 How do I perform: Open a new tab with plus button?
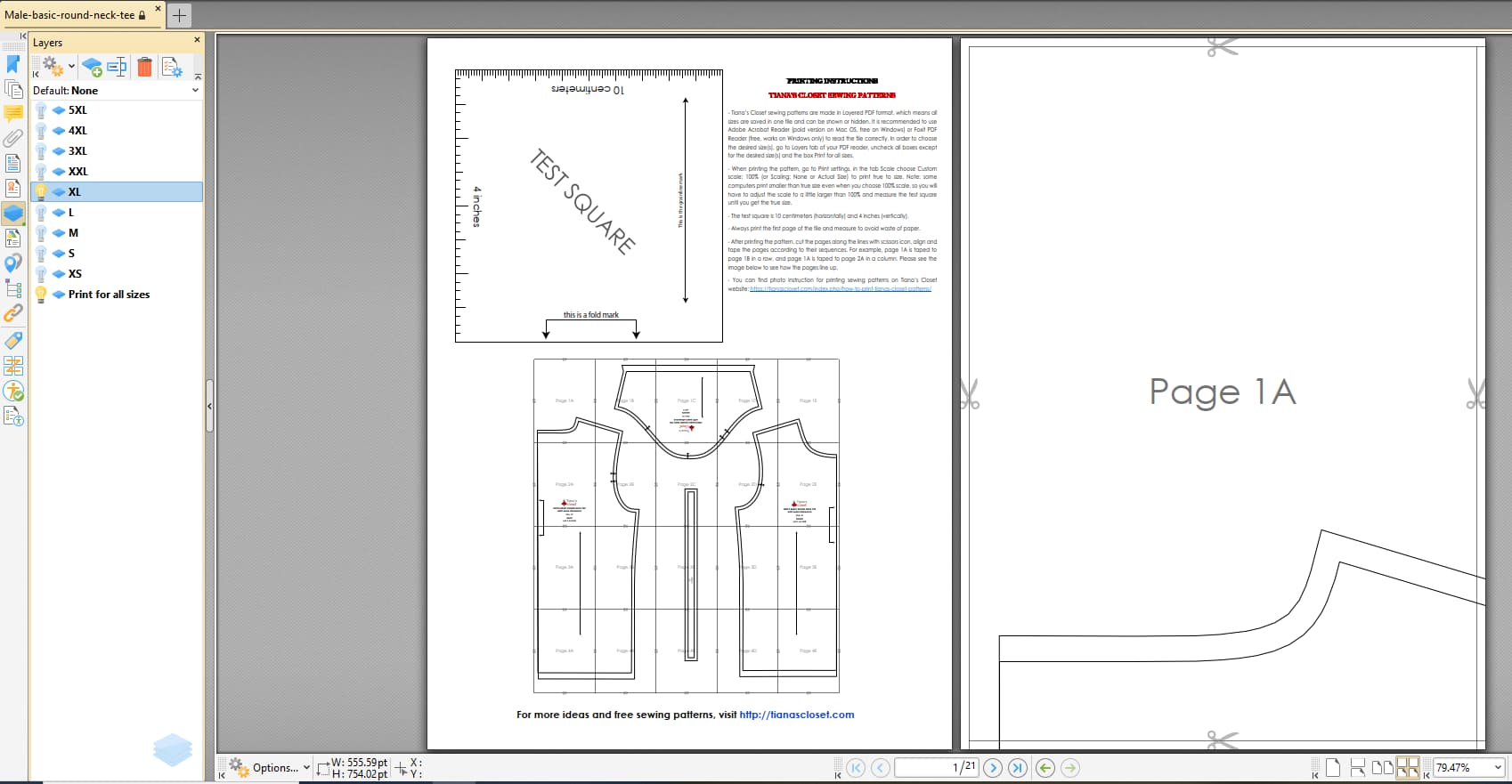(179, 15)
